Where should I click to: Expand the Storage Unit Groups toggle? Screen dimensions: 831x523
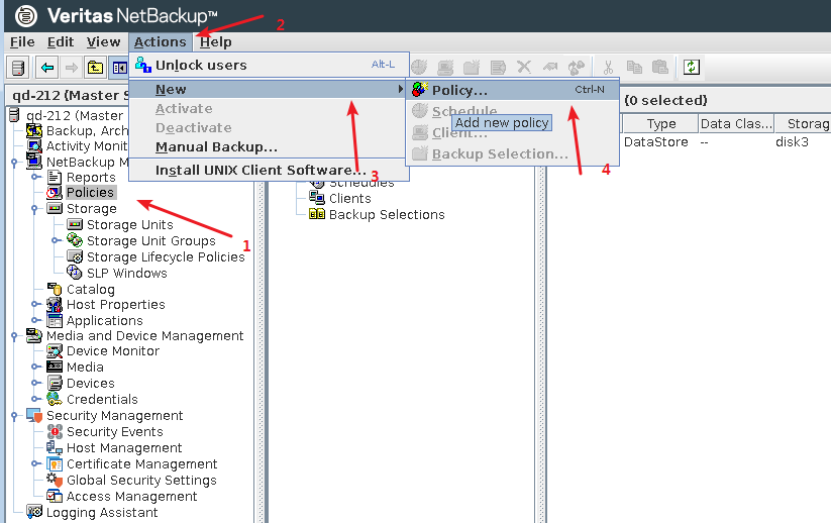click(55, 241)
